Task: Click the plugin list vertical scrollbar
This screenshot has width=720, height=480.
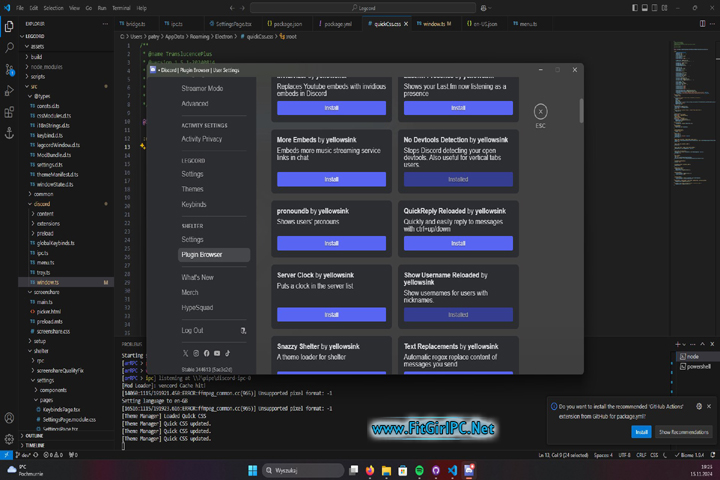Action: [581, 110]
